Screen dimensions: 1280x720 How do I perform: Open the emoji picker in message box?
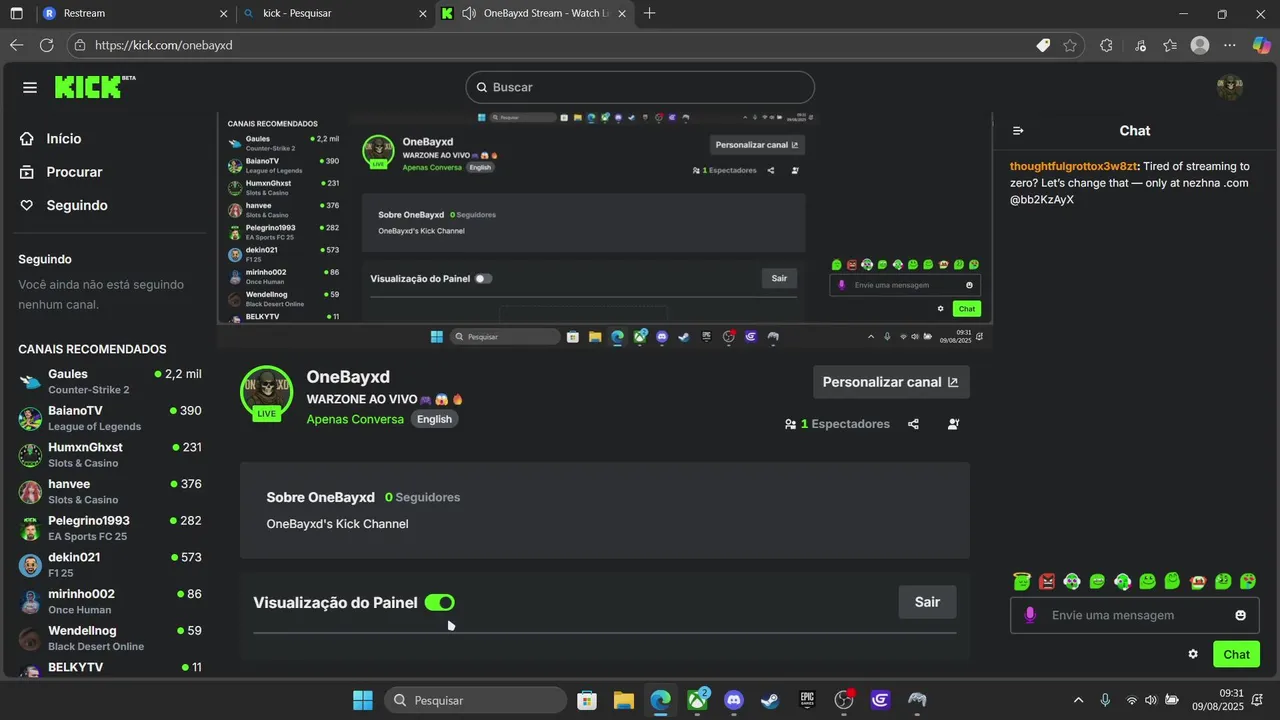pos(1240,615)
